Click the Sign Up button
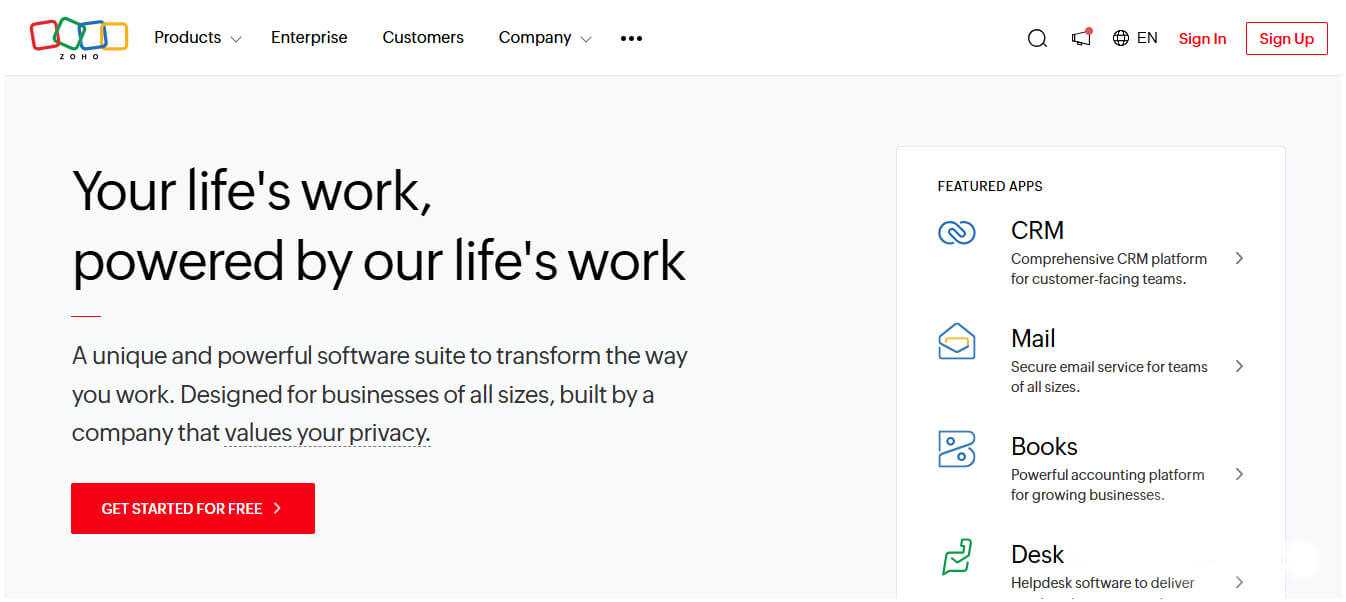 click(x=1286, y=38)
